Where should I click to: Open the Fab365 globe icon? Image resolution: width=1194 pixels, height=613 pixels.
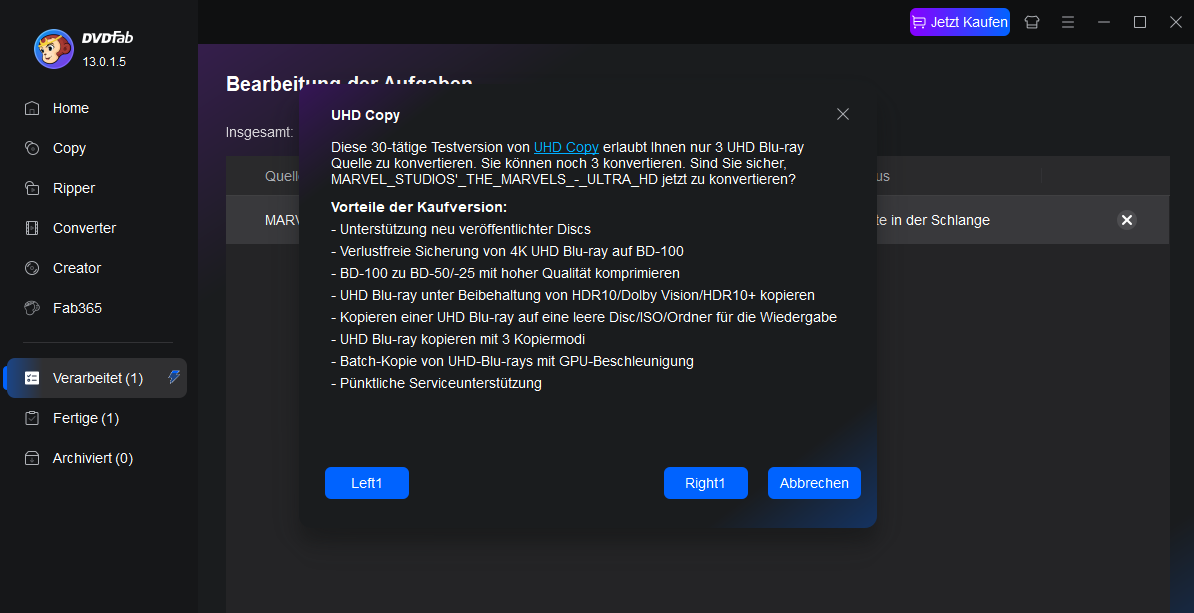(32, 308)
